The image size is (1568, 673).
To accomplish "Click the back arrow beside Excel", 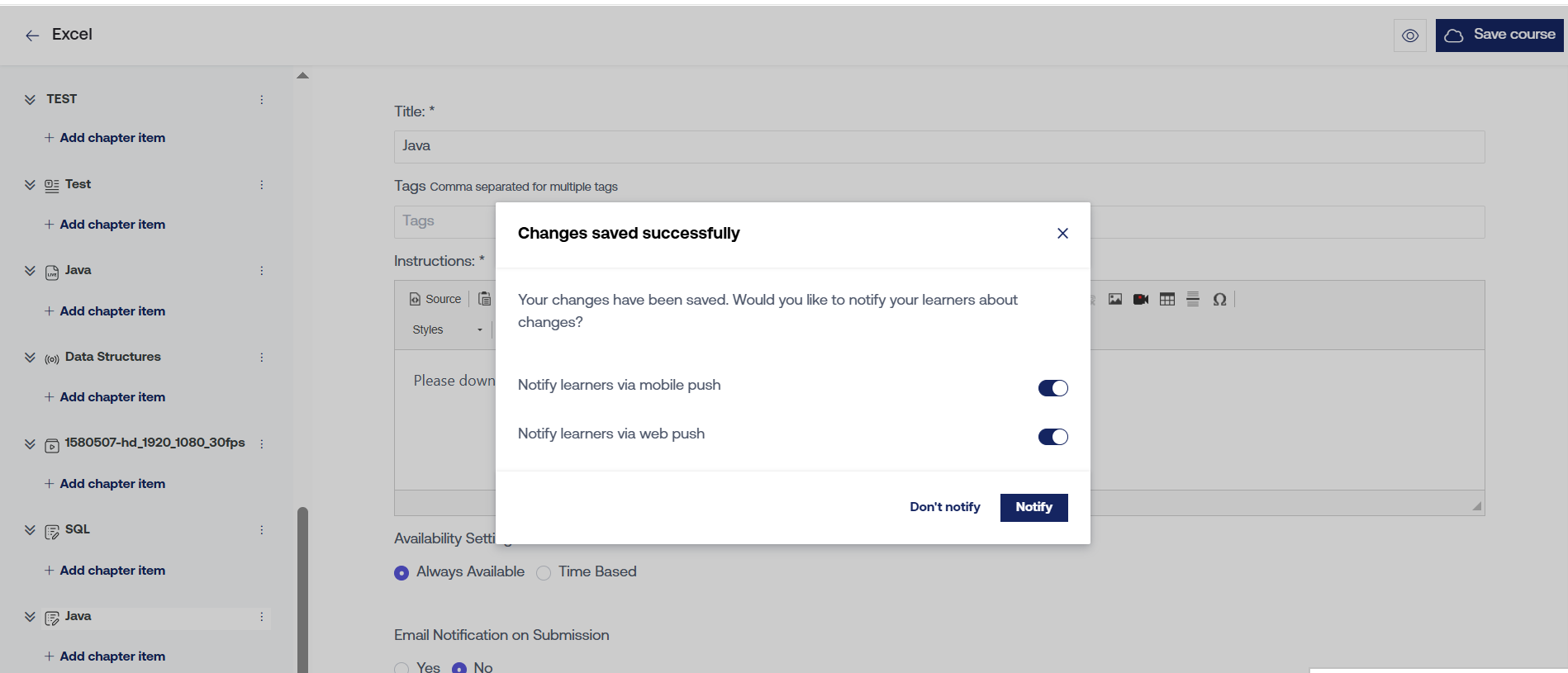I will [32, 36].
